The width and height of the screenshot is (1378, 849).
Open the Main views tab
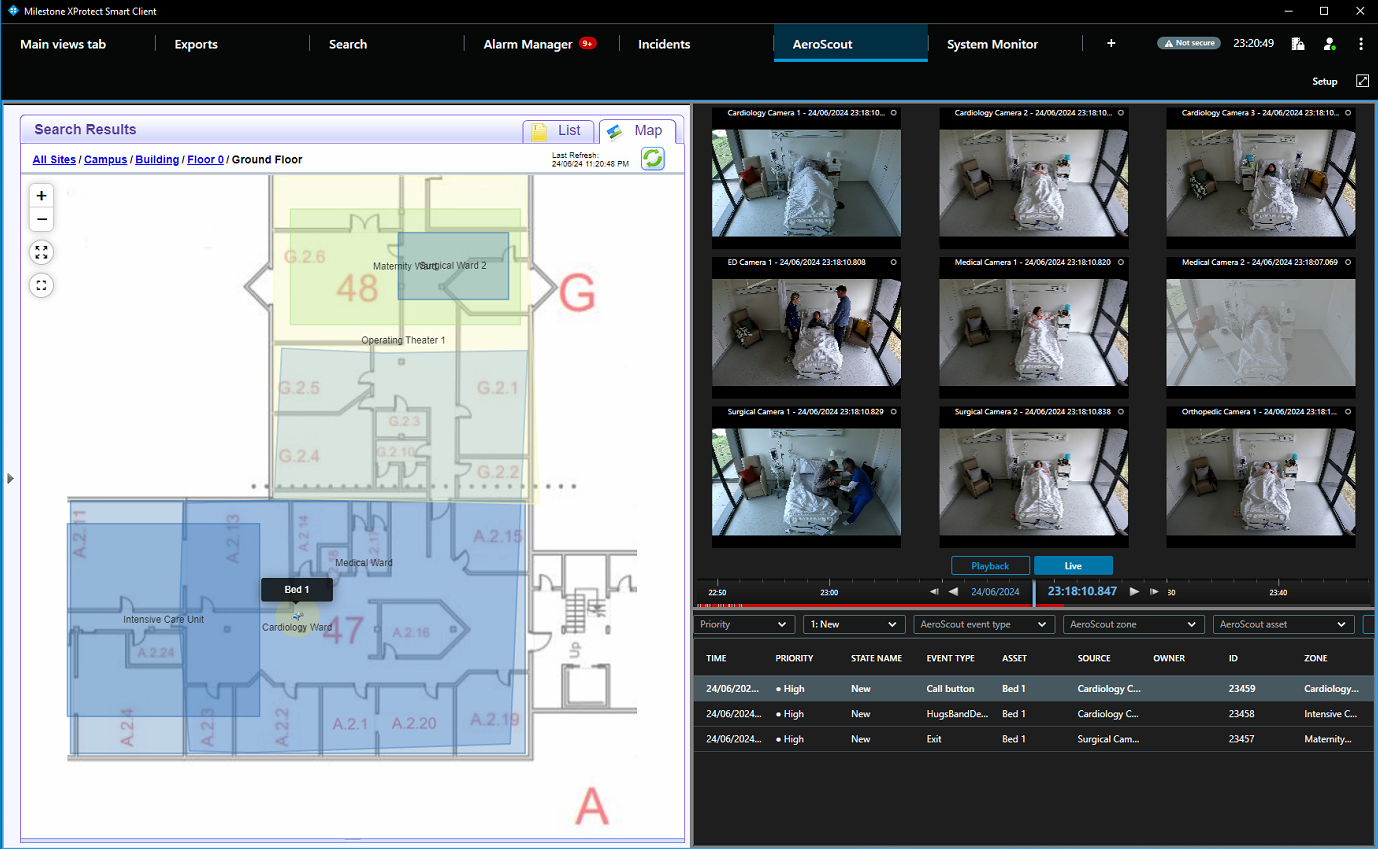pyautogui.click(x=63, y=44)
